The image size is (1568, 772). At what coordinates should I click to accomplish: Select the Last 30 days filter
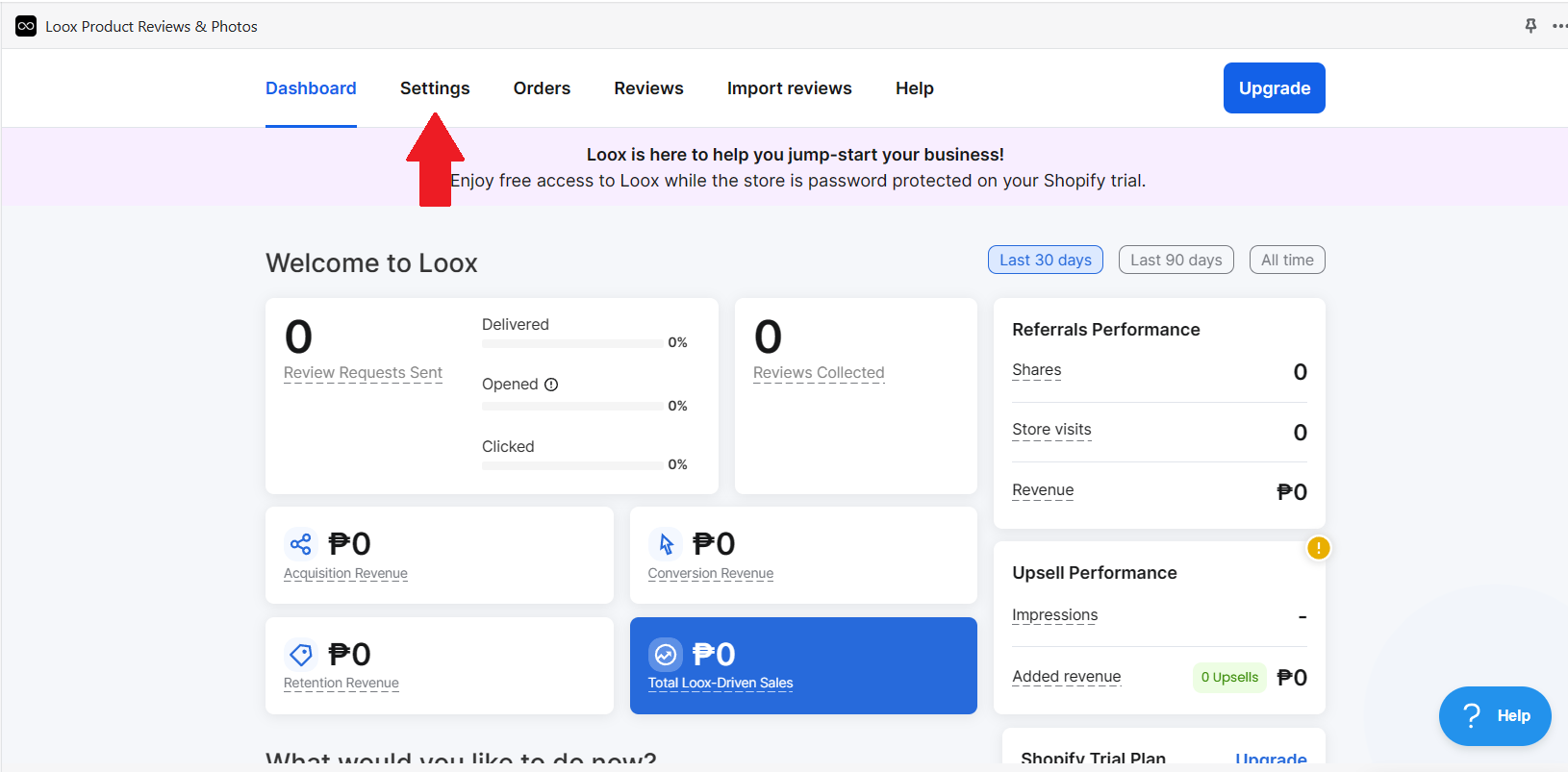1046,260
